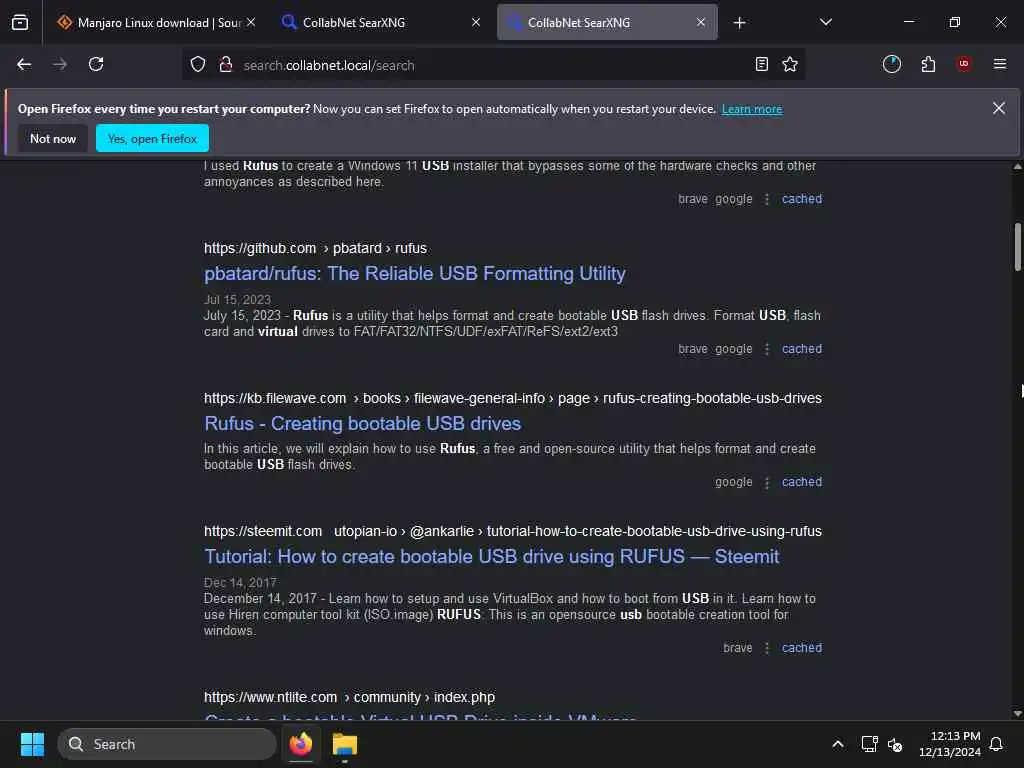Image resolution: width=1024 pixels, height=768 pixels.
Task: Click the Not now button
Action: [x=53, y=138]
